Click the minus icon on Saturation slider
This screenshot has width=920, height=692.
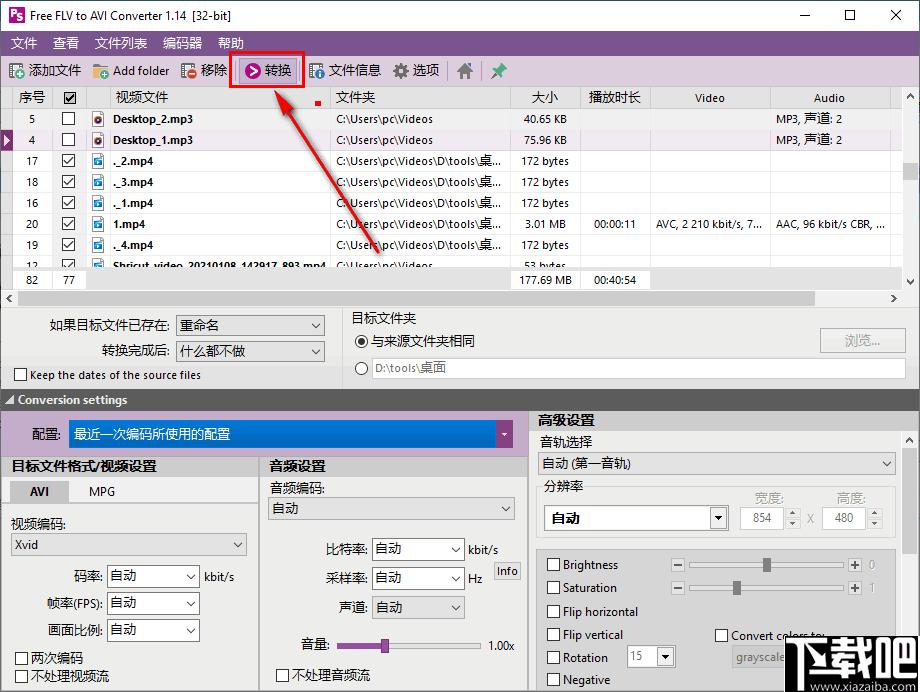678,588
